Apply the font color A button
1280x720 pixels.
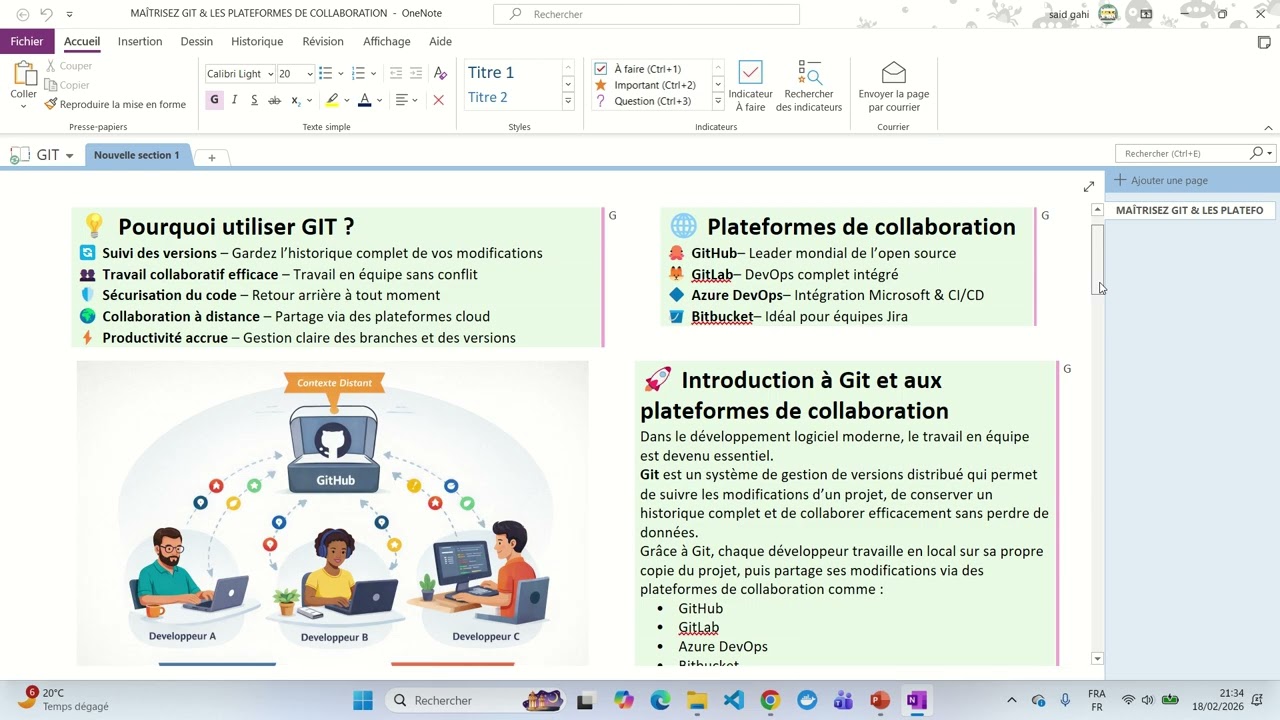tap(364, 100)
